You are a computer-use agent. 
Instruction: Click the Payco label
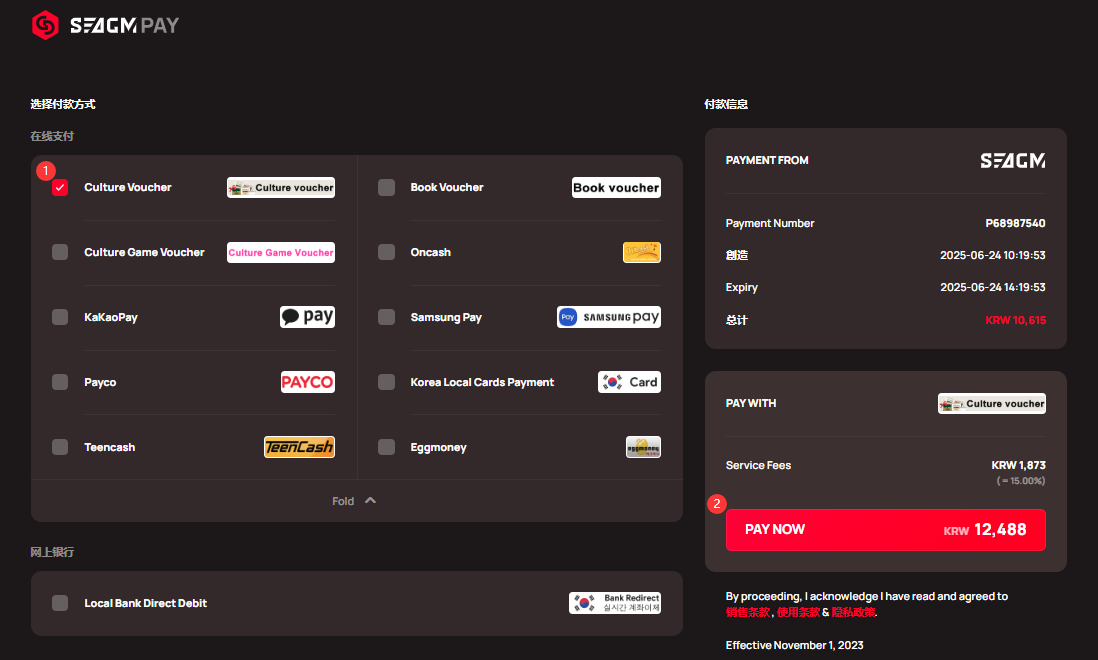point(100,382)
